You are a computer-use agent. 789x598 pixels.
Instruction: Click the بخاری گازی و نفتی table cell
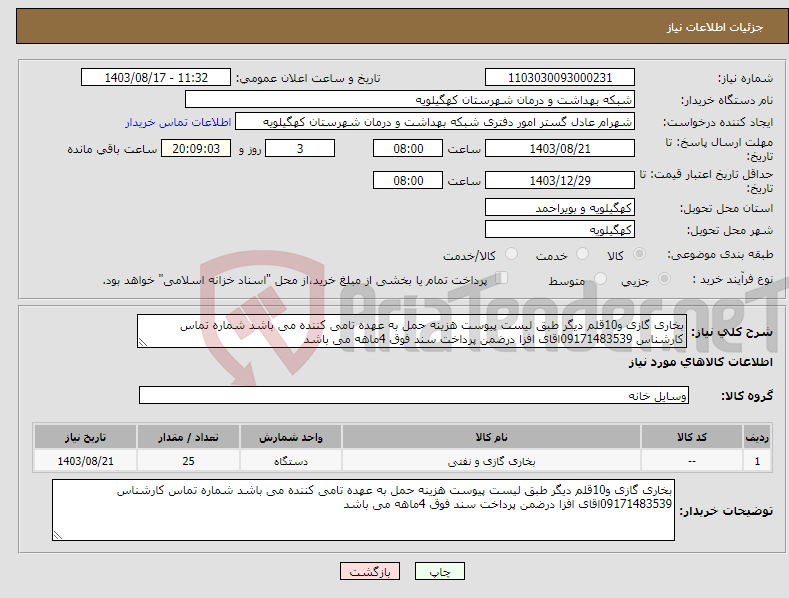coord(491,461)
